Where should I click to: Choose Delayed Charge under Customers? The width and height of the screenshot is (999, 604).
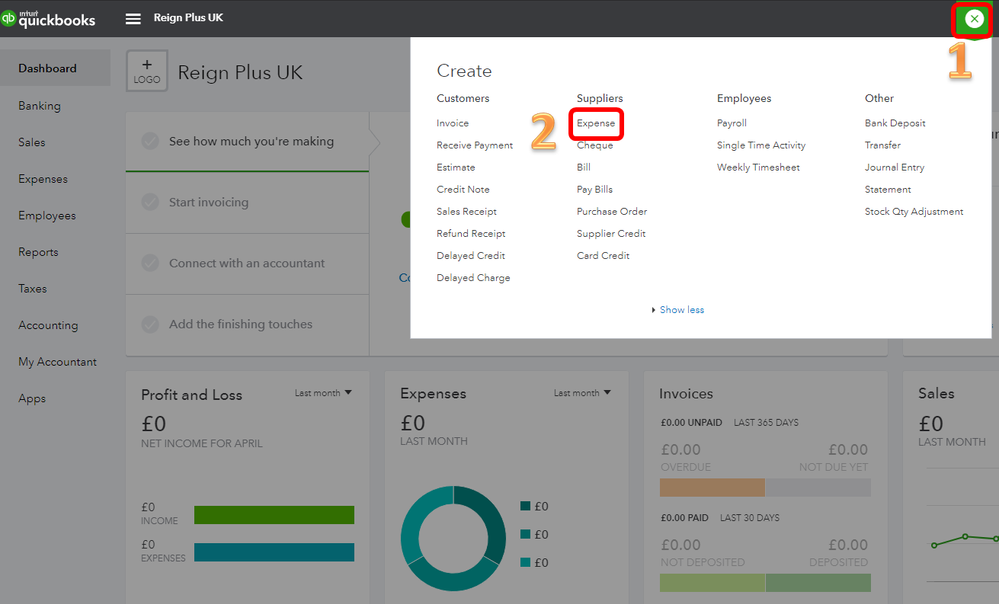[x=473, y=278]
